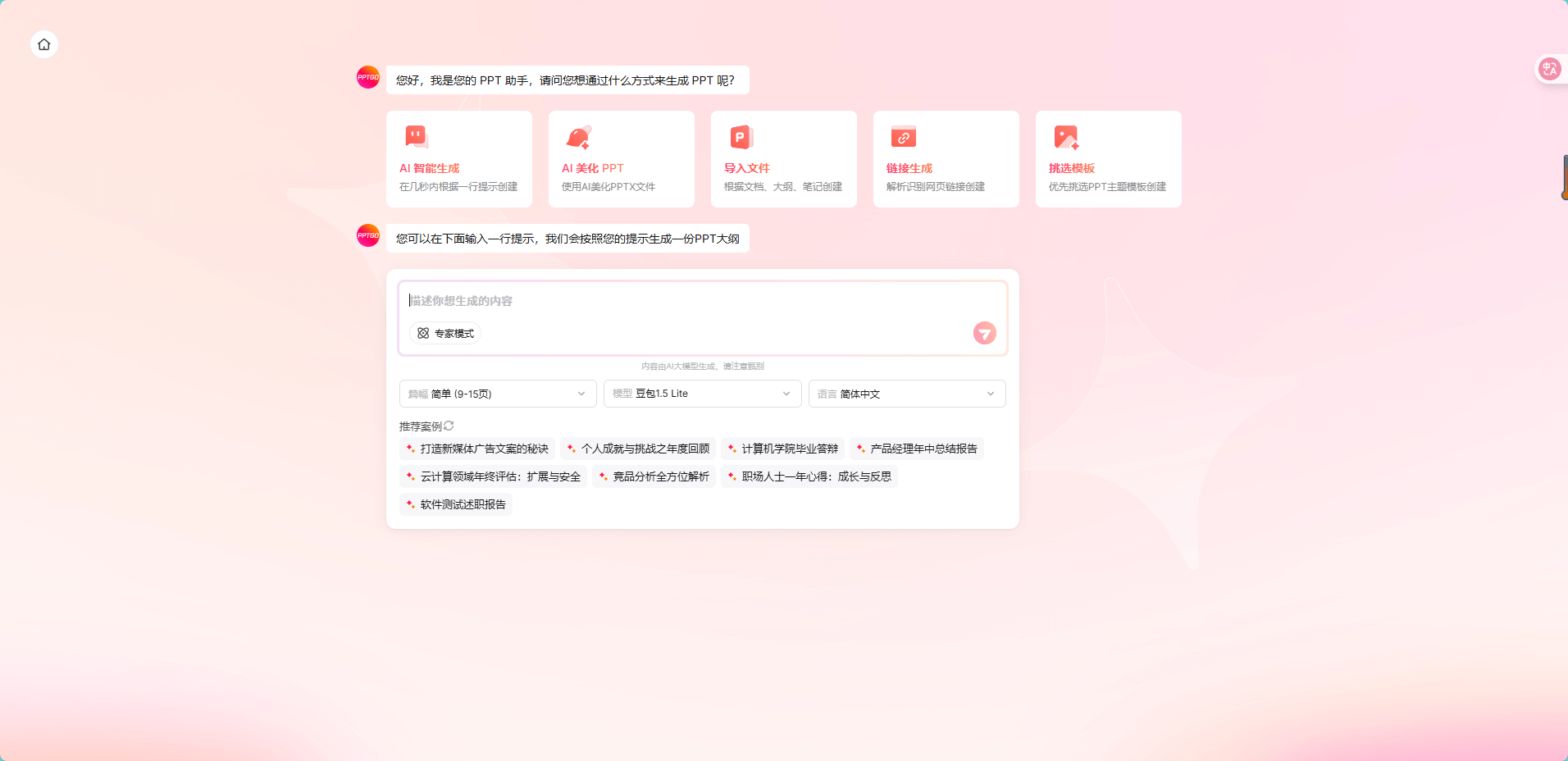Open the 模型 dropdown showing 豆包1.5 Lite

702,394
